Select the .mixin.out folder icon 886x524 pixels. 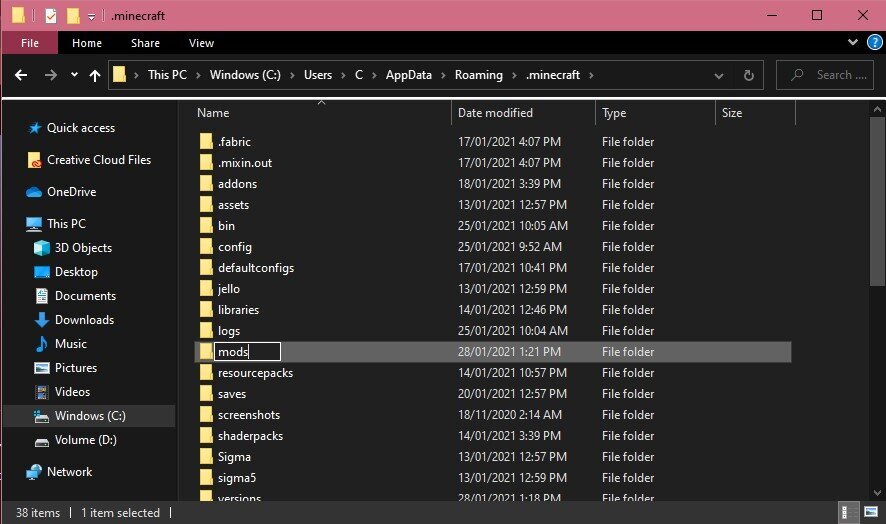[206, 162]
